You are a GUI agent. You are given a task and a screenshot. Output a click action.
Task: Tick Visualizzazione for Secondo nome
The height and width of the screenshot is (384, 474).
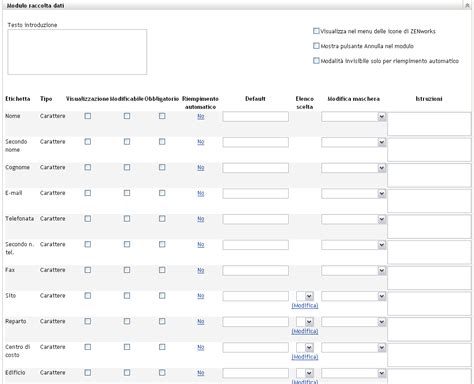pos(88,142)
